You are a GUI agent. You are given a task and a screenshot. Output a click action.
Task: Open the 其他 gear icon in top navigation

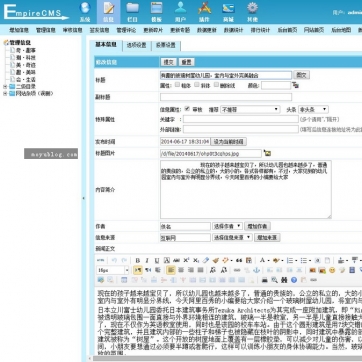tap(252, 12)
